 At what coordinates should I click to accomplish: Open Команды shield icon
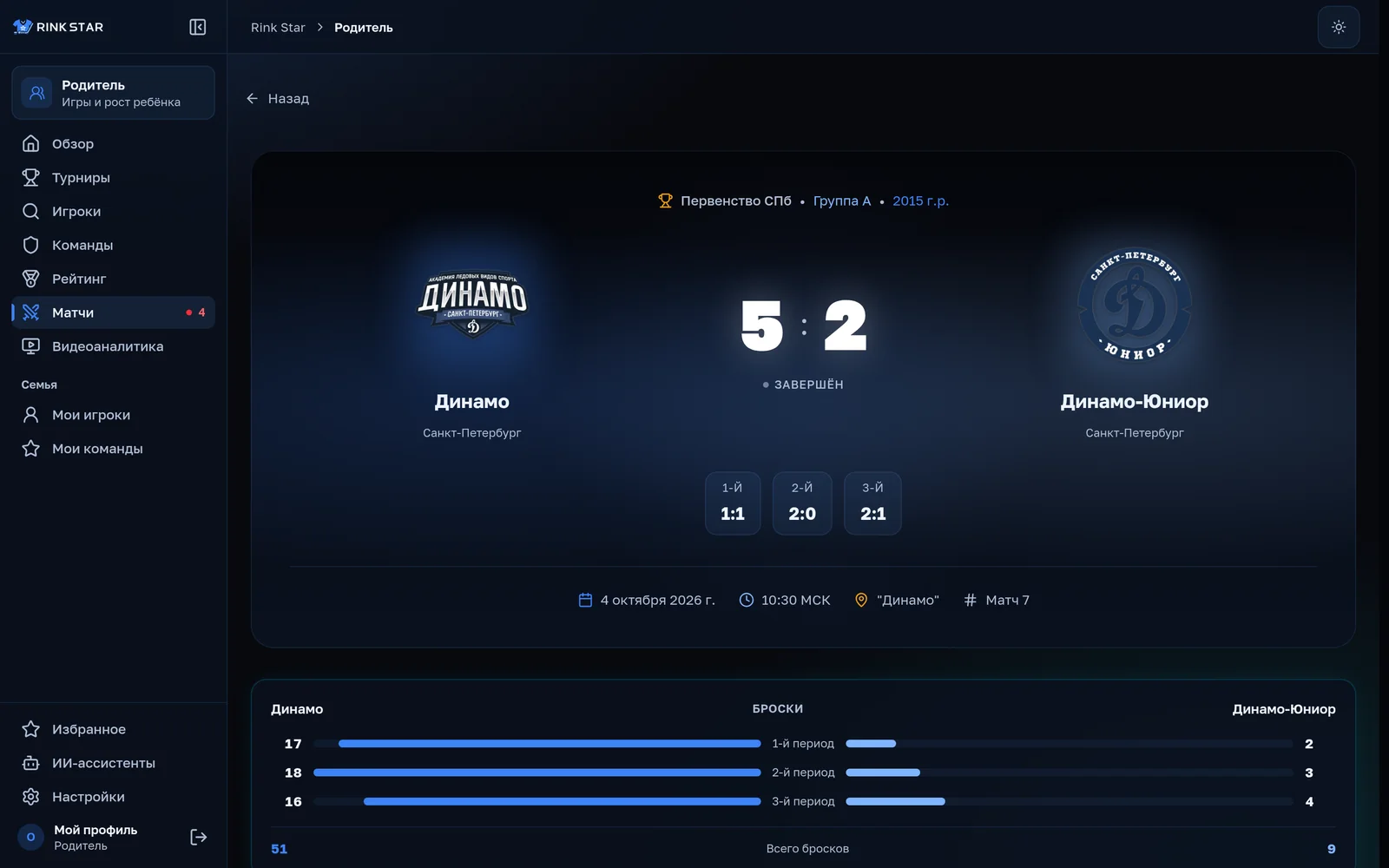pyautogui.click(x=31, y=245)
